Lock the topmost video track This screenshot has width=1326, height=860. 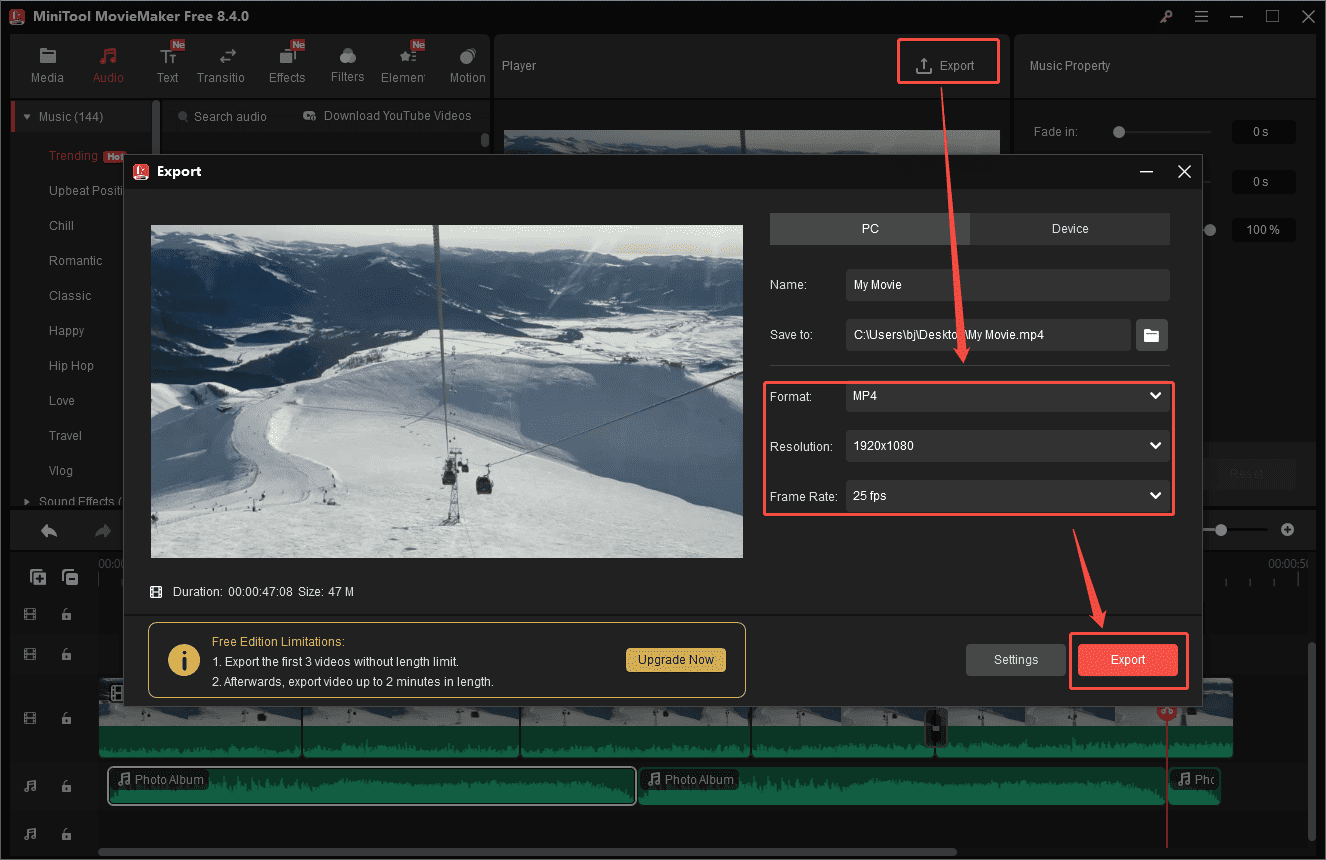(66, 614)
